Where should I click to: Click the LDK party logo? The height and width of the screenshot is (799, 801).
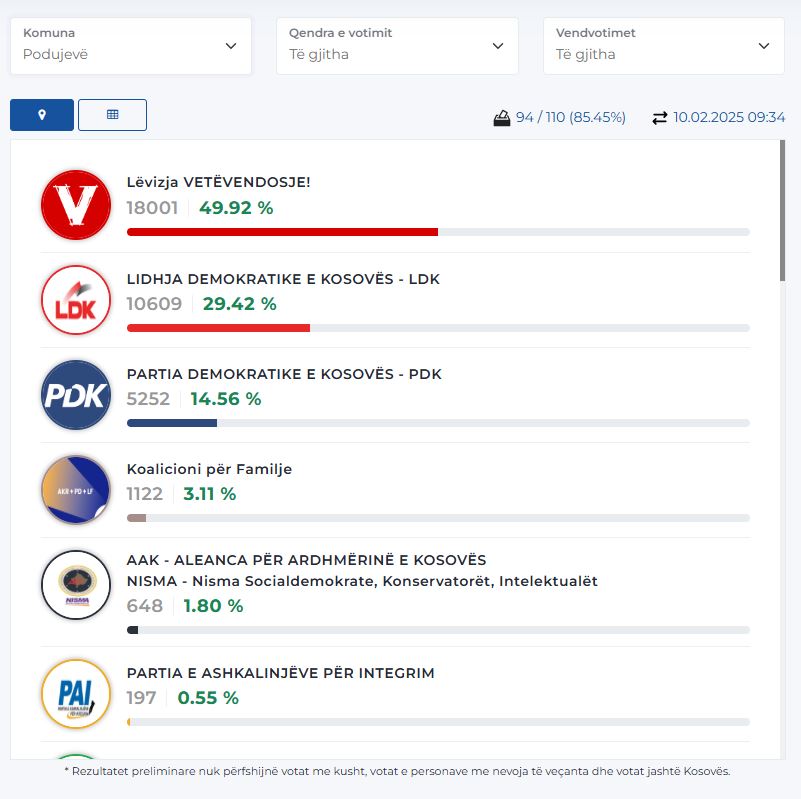(x=76, y=300)
